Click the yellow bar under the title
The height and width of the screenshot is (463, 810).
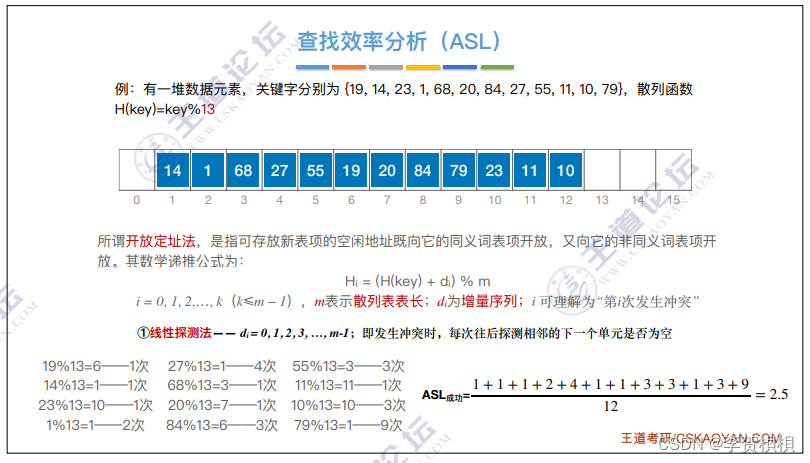423,67
